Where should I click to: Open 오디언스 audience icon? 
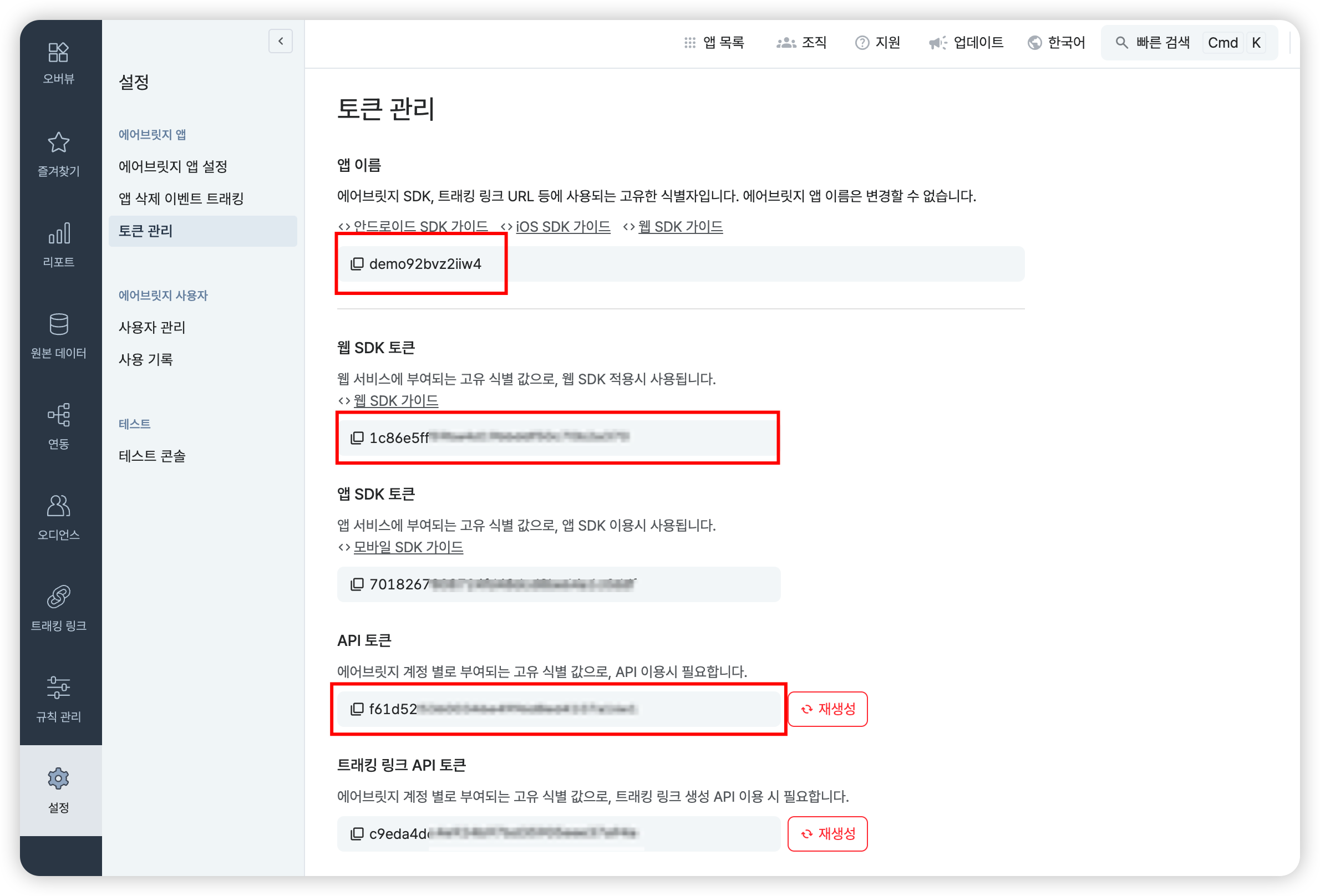58,506
